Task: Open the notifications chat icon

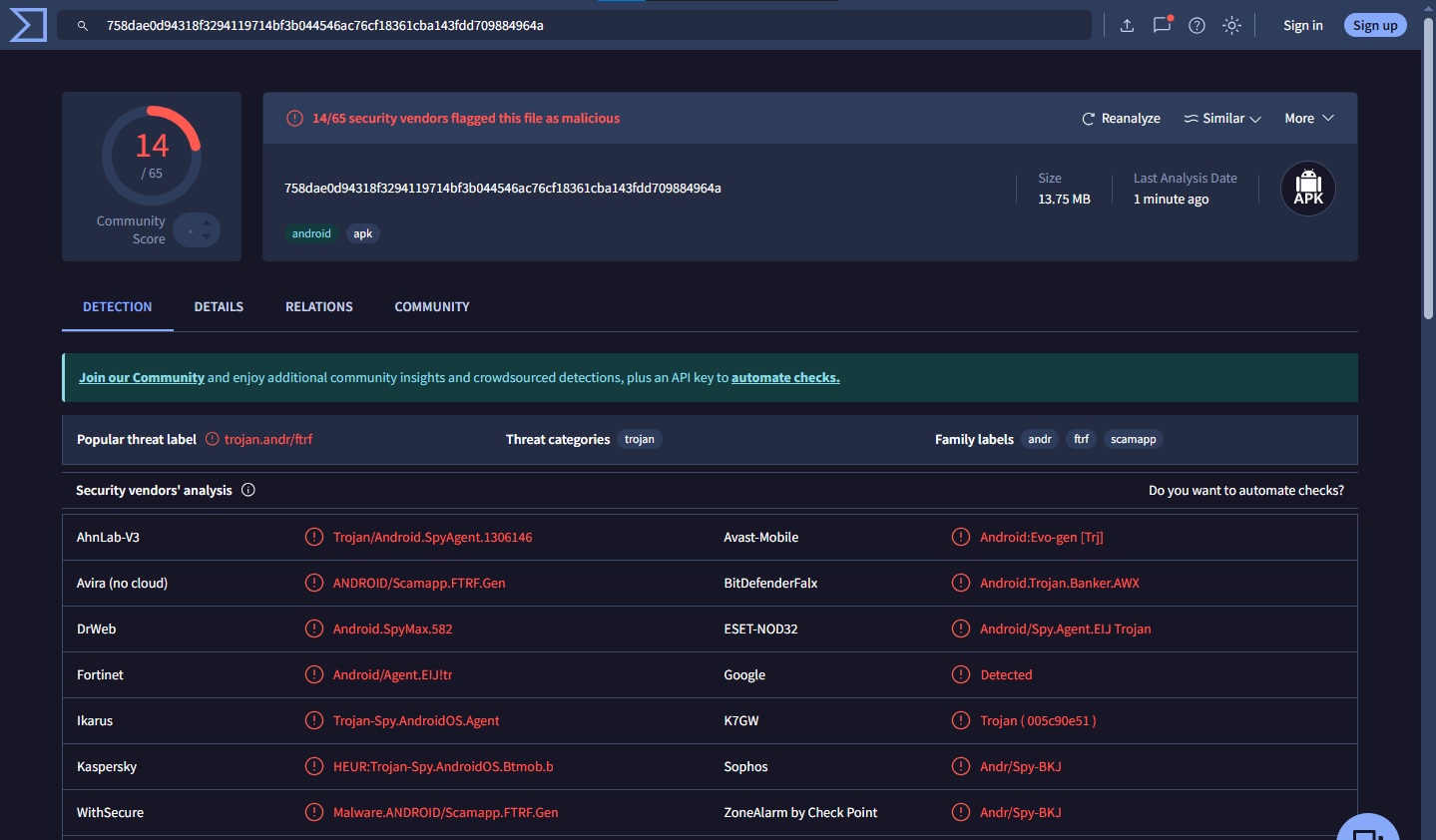Action: tap(1162, 25)
